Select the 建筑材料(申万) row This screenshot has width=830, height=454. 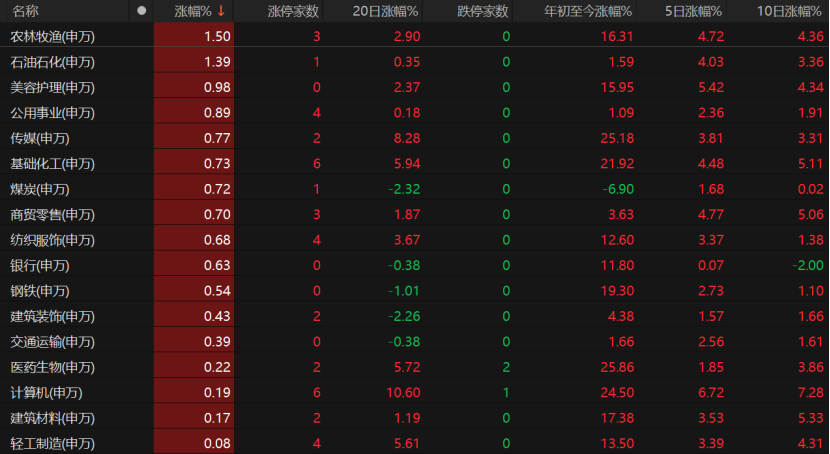(x=415, y=417)
